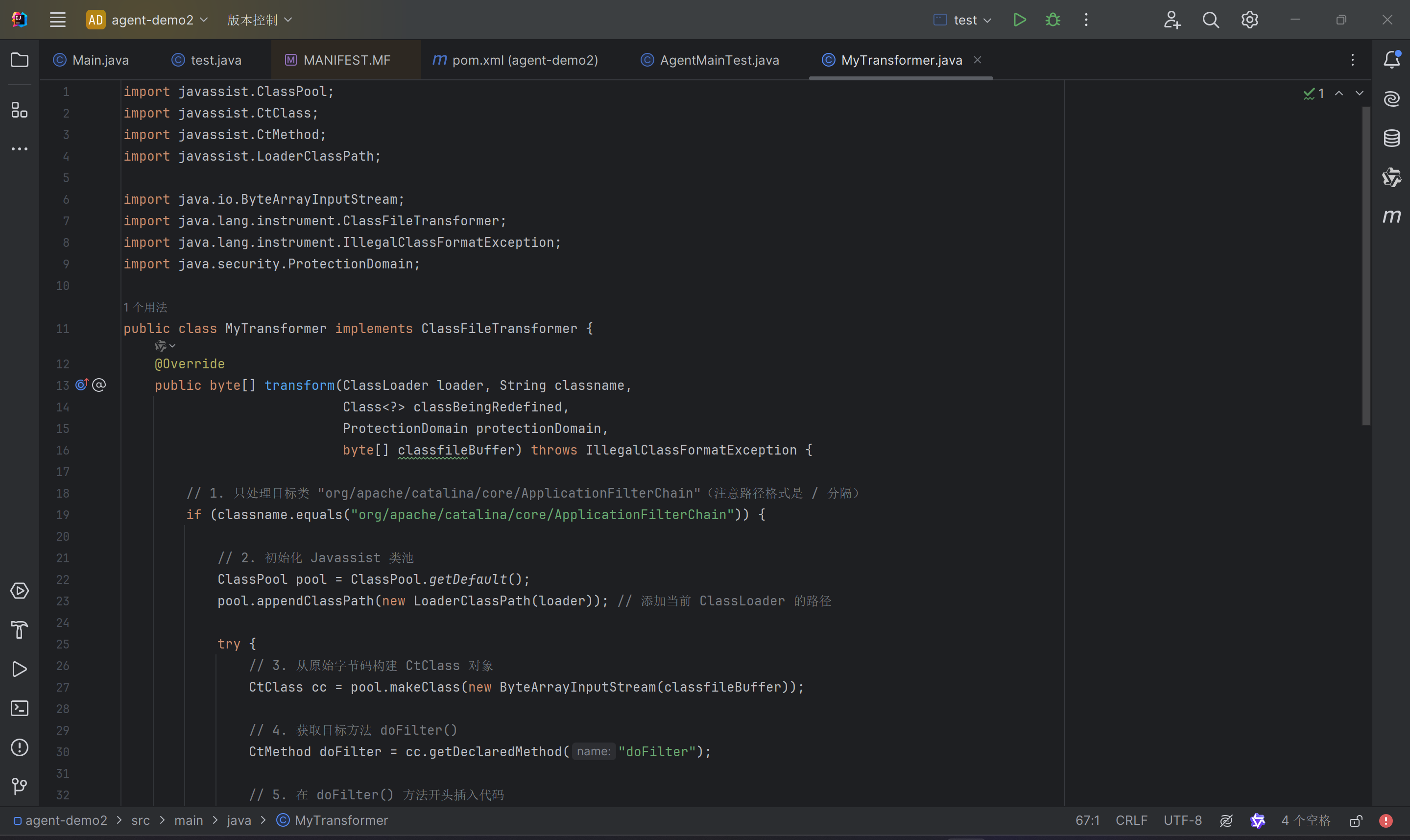Screen dimensions: 1410x840
Task: Open the Terminal tool window
Action: point(20,708)
